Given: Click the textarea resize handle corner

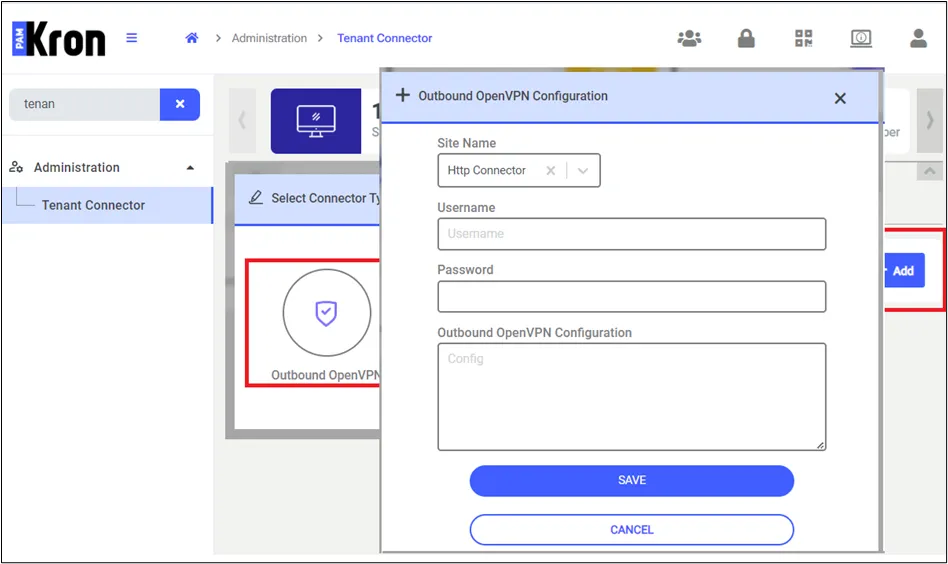Looking at the screenshot, I should tap(820, 445).
